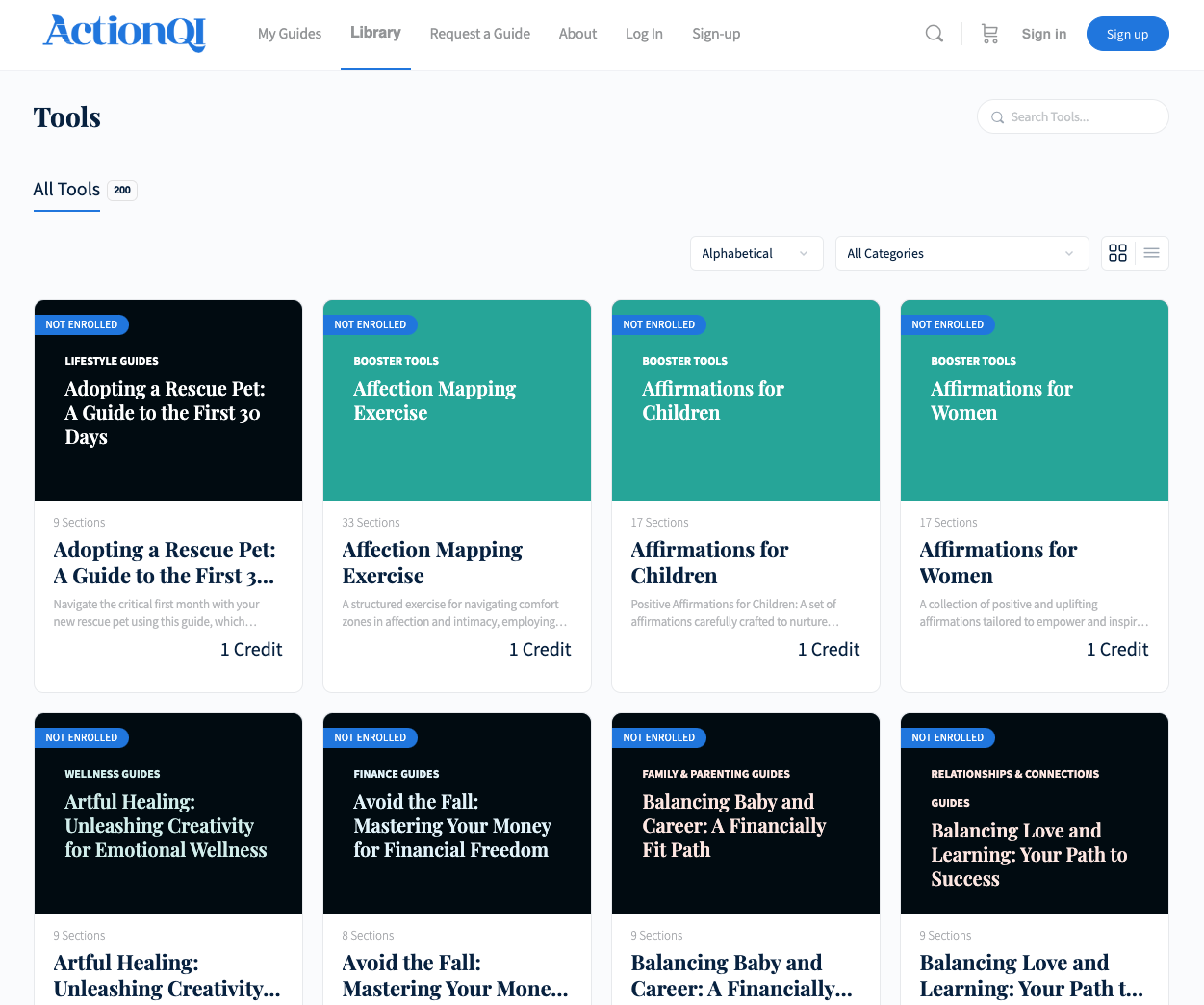Open Request a Guide page

479,34
